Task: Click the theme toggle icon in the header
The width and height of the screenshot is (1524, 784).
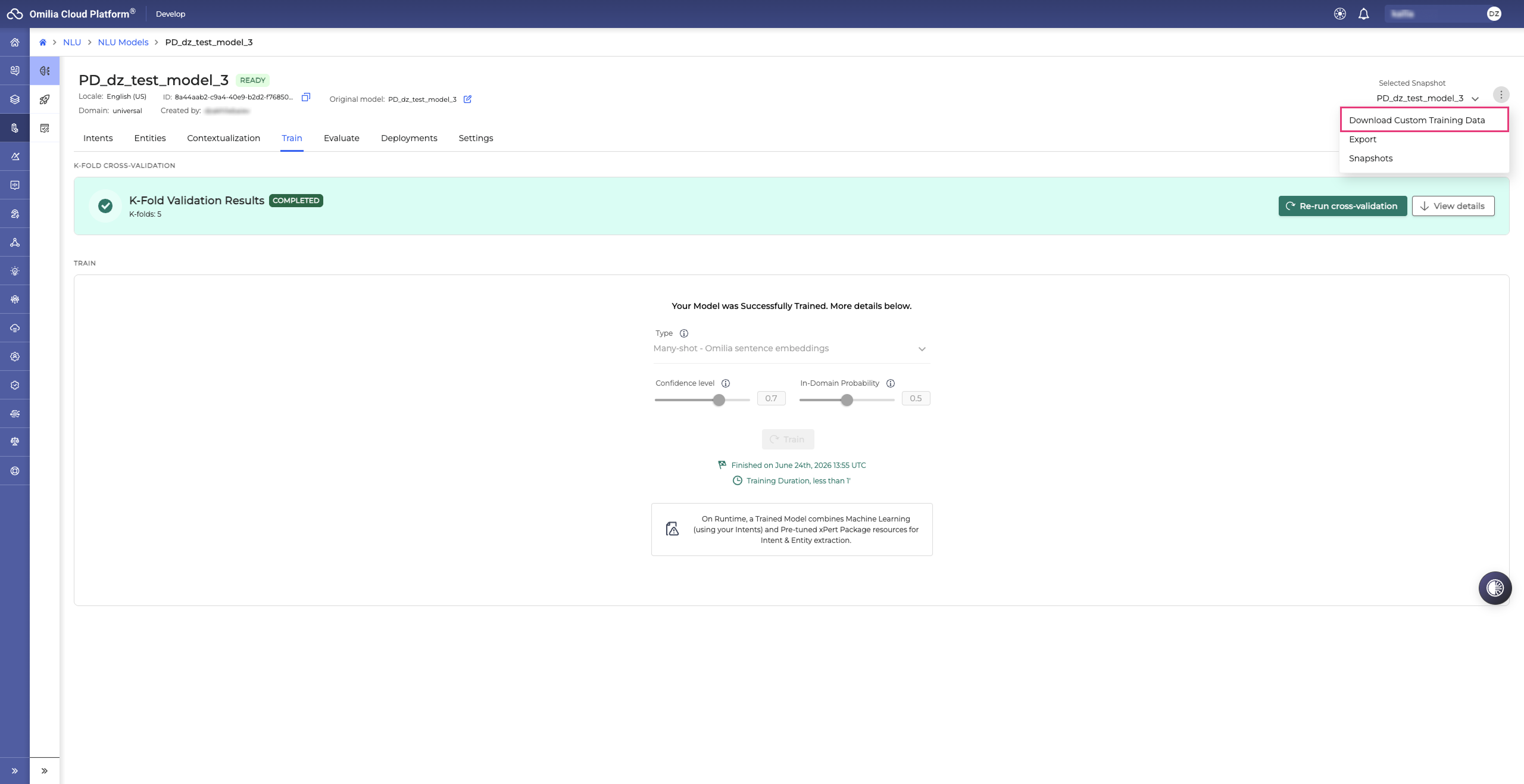Action: pyautogui.click(x=1340, y=14)
